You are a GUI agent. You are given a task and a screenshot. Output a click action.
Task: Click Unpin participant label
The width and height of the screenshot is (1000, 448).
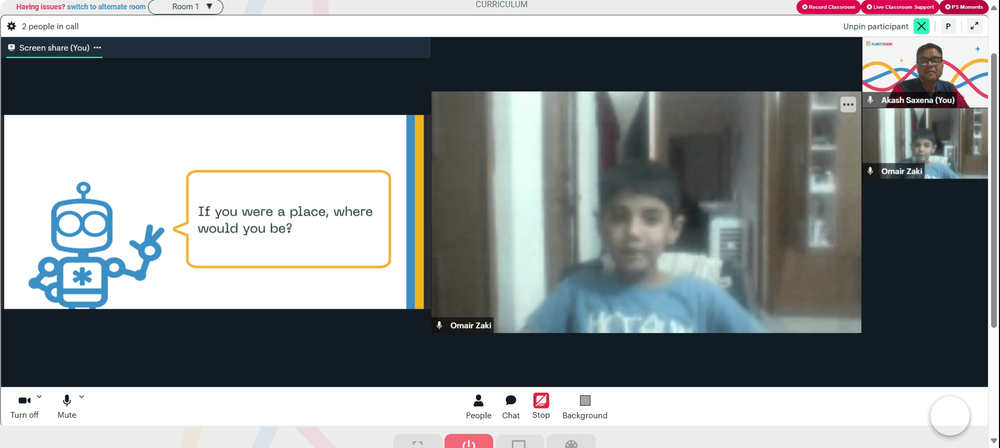pyautogui.click(x=876, y=27)
